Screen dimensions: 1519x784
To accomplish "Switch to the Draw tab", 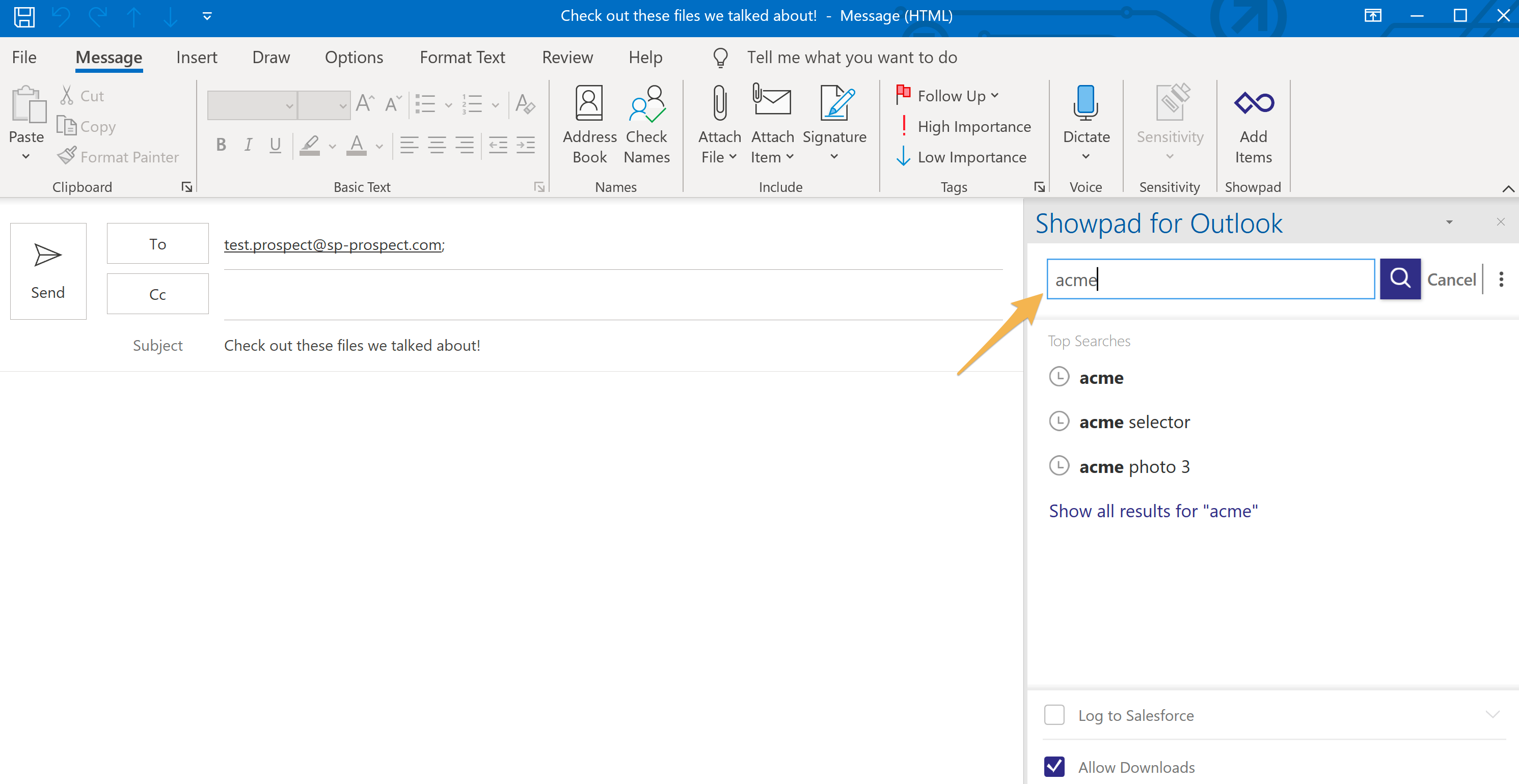I will click(270, 57).
